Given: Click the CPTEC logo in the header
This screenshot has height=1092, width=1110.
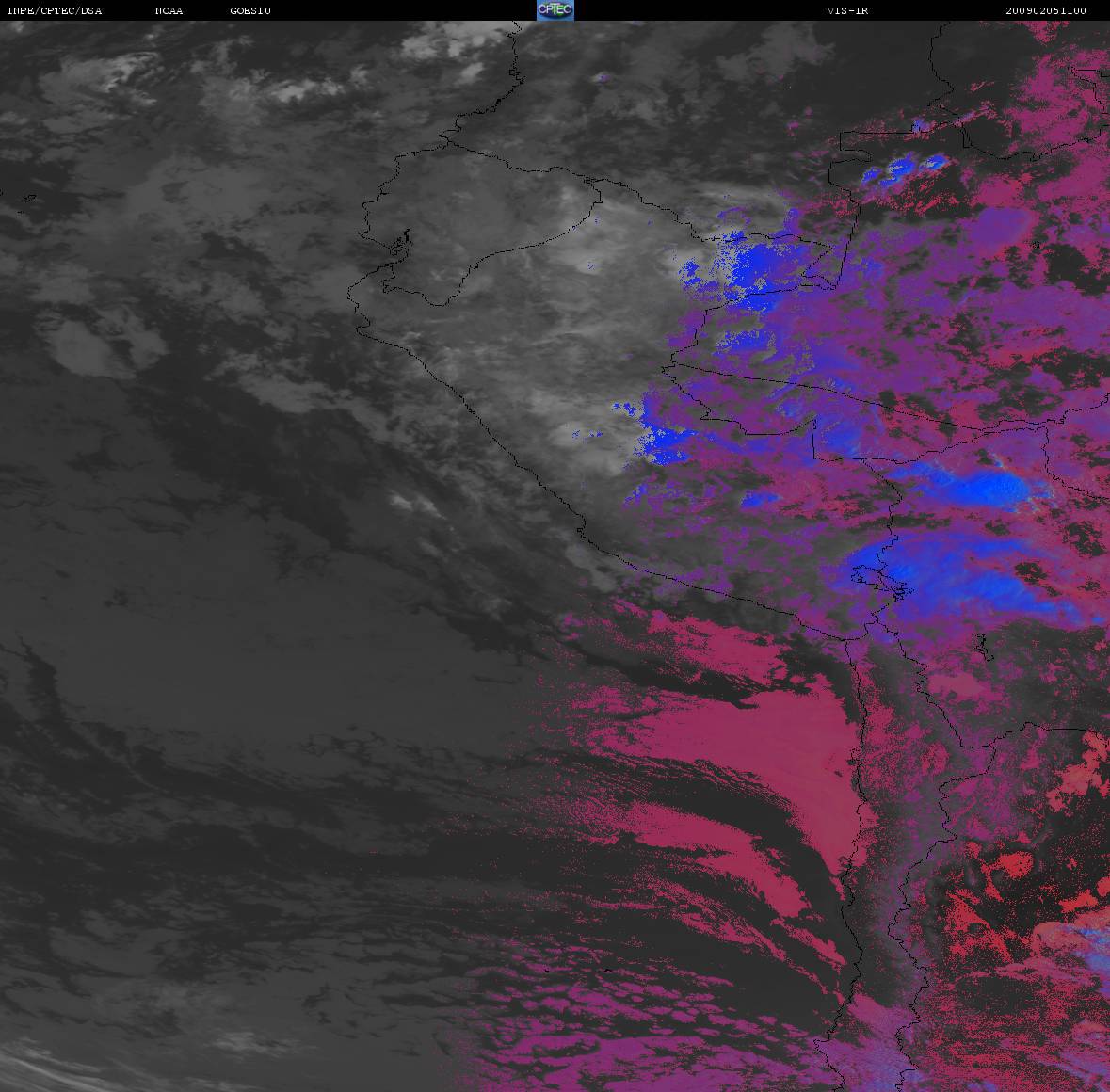Looking at the screenshot, I should point(555,10).
